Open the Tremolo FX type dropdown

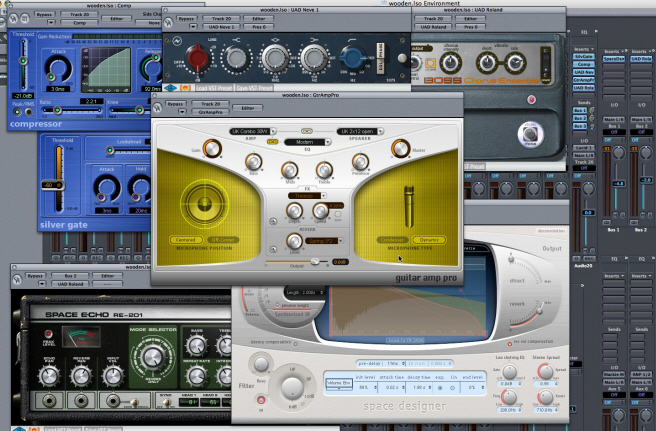[307, 196]
